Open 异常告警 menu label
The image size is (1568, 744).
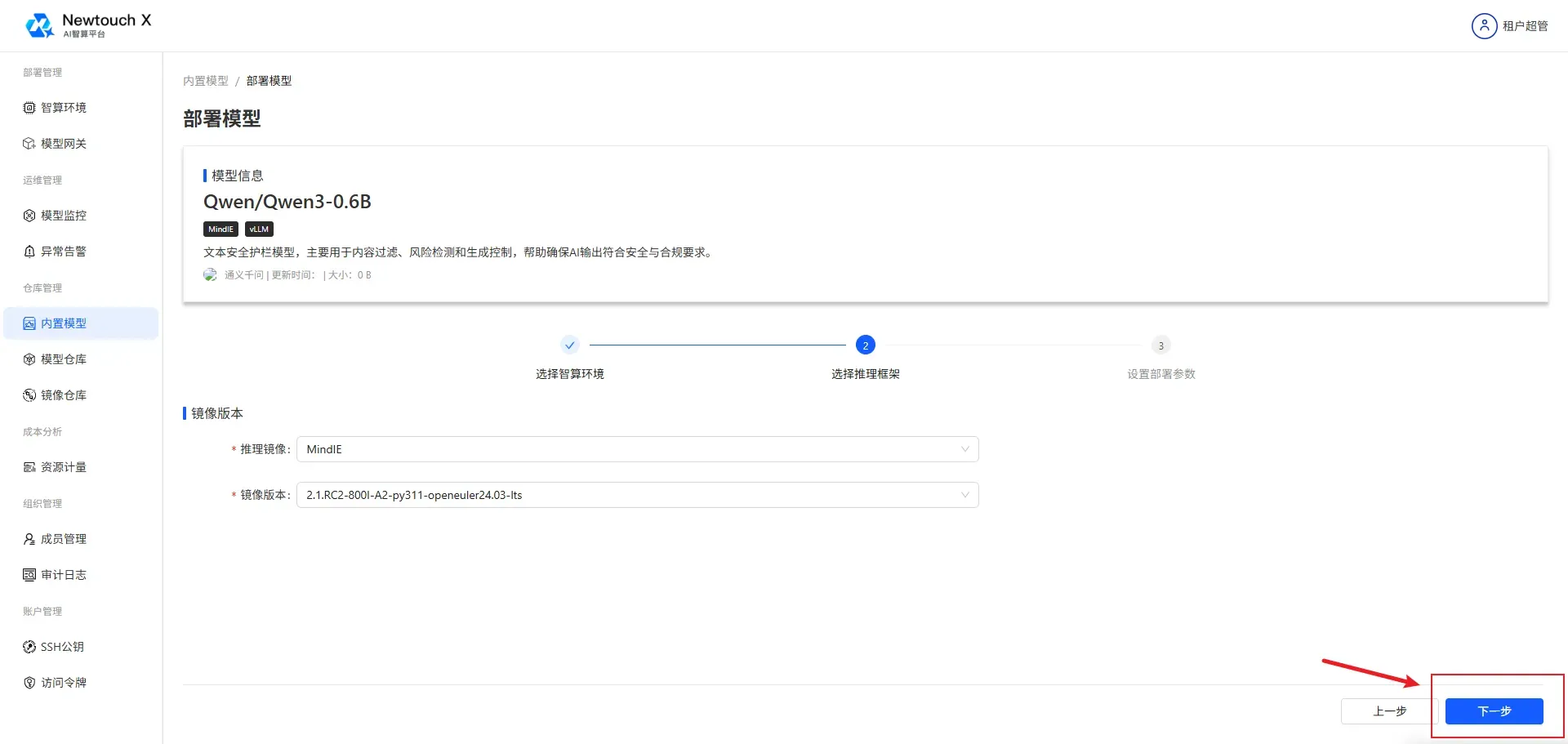(x=64, y=252)
